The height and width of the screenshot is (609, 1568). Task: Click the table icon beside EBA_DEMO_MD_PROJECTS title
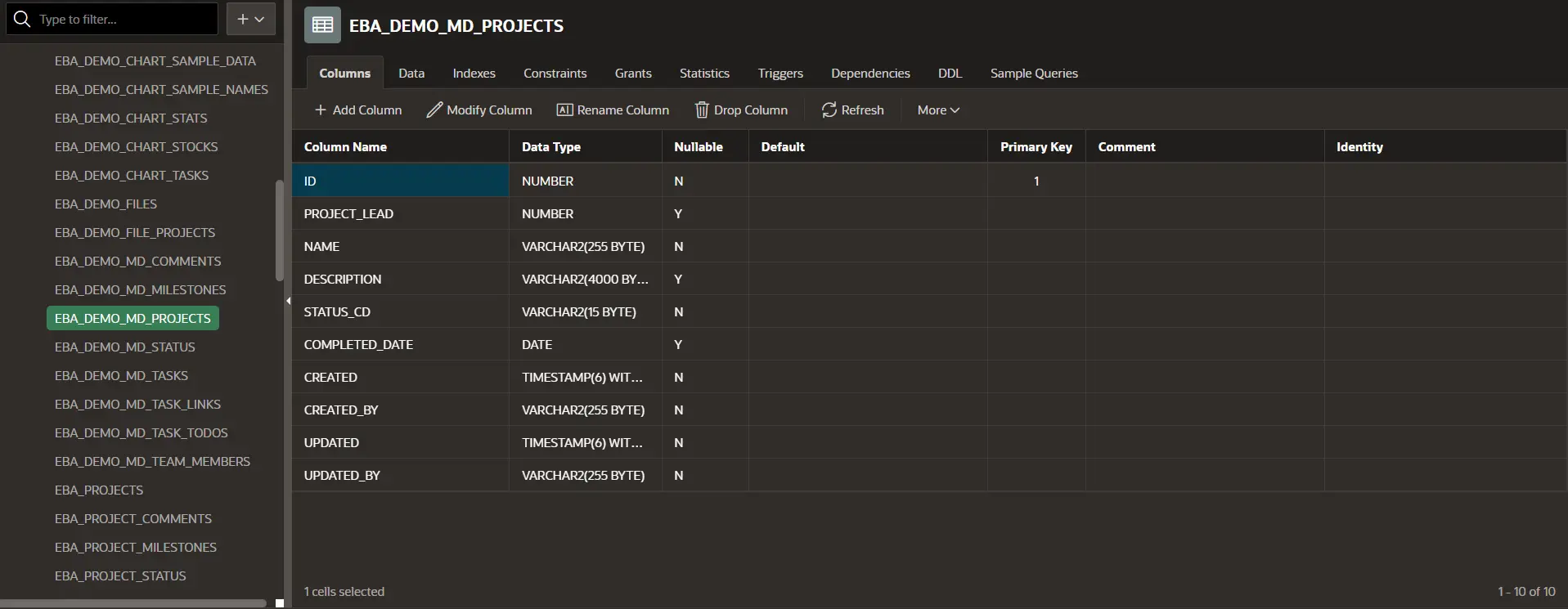point(322,25)
